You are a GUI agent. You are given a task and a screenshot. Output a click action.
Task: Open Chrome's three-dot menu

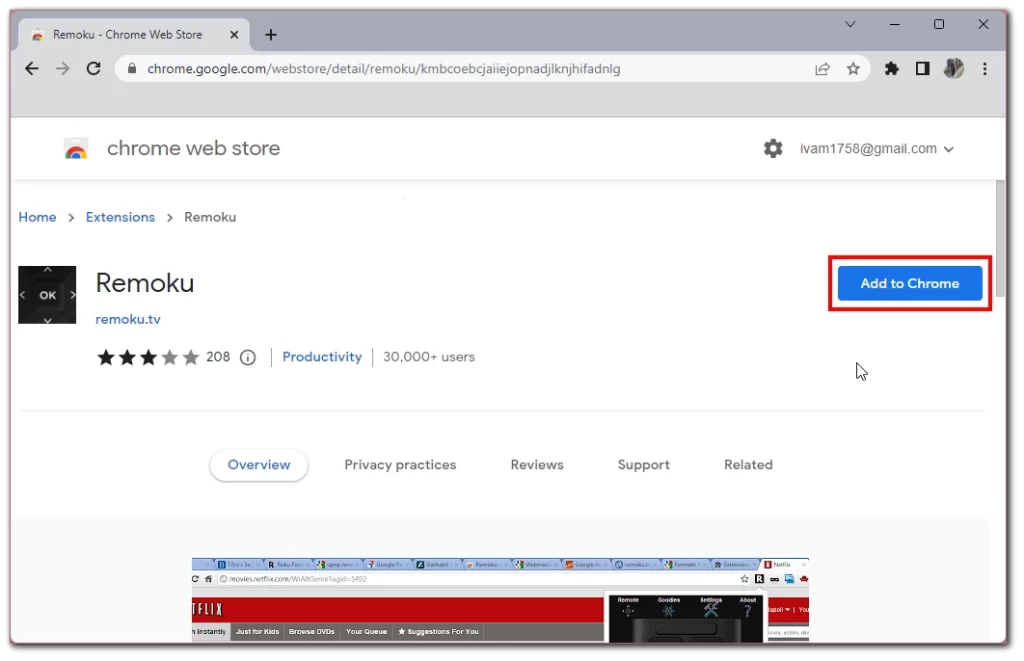point(985,69)
